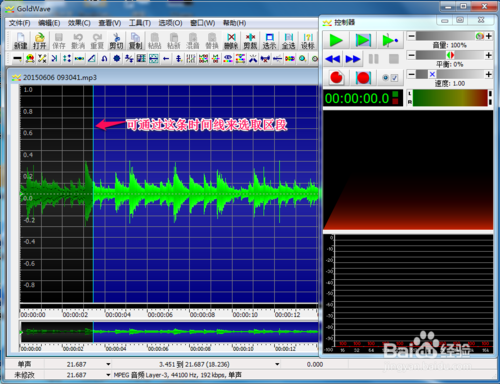Click the Copy (复制) toolbar icon
The image size is (500, 384).
(x=135, y=41)
